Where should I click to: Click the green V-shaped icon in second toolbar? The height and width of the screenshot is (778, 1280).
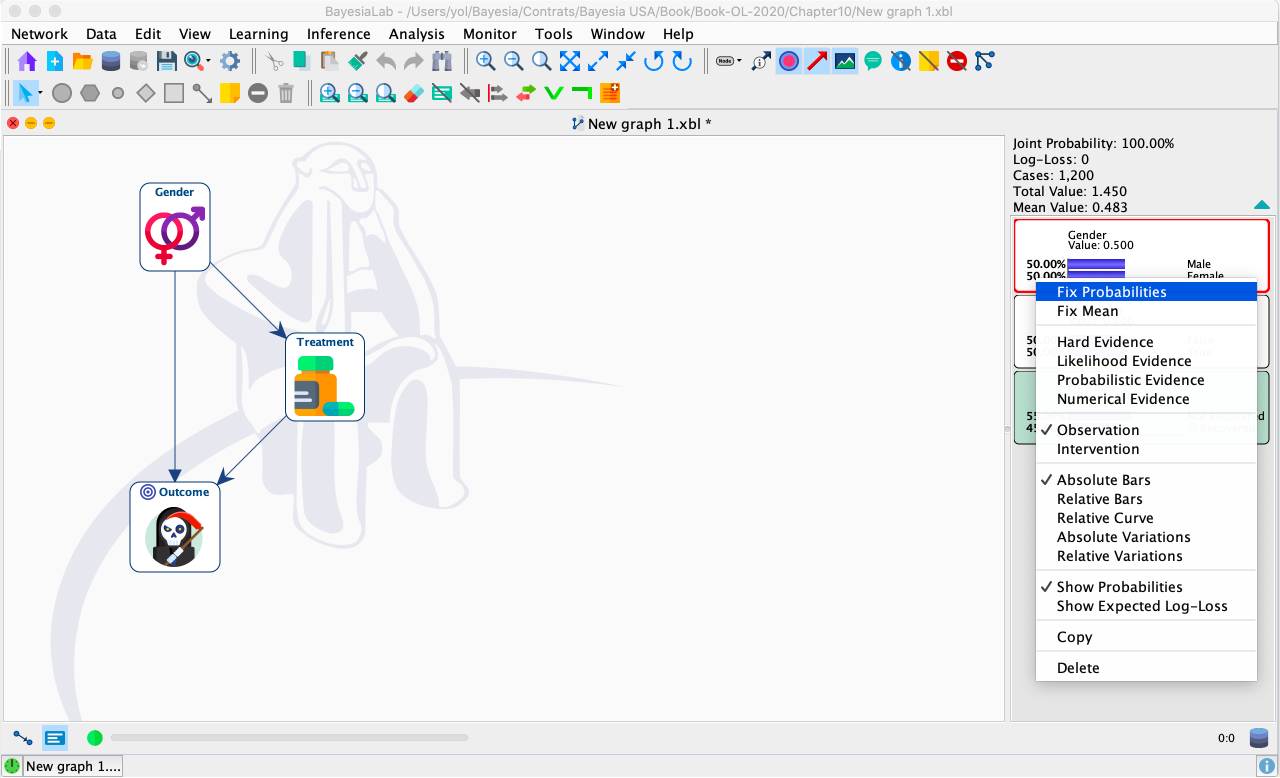pyautogui.click(x=554, y=93)
